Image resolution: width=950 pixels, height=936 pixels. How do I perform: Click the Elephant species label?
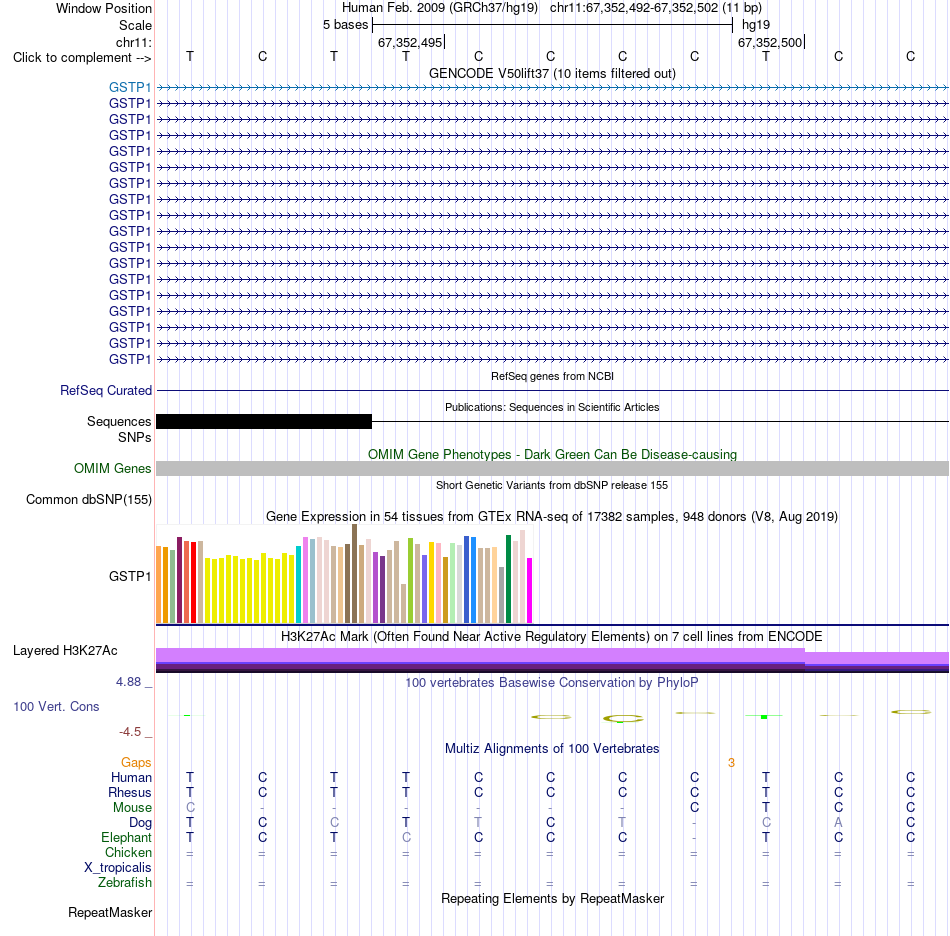pos(126,837)
